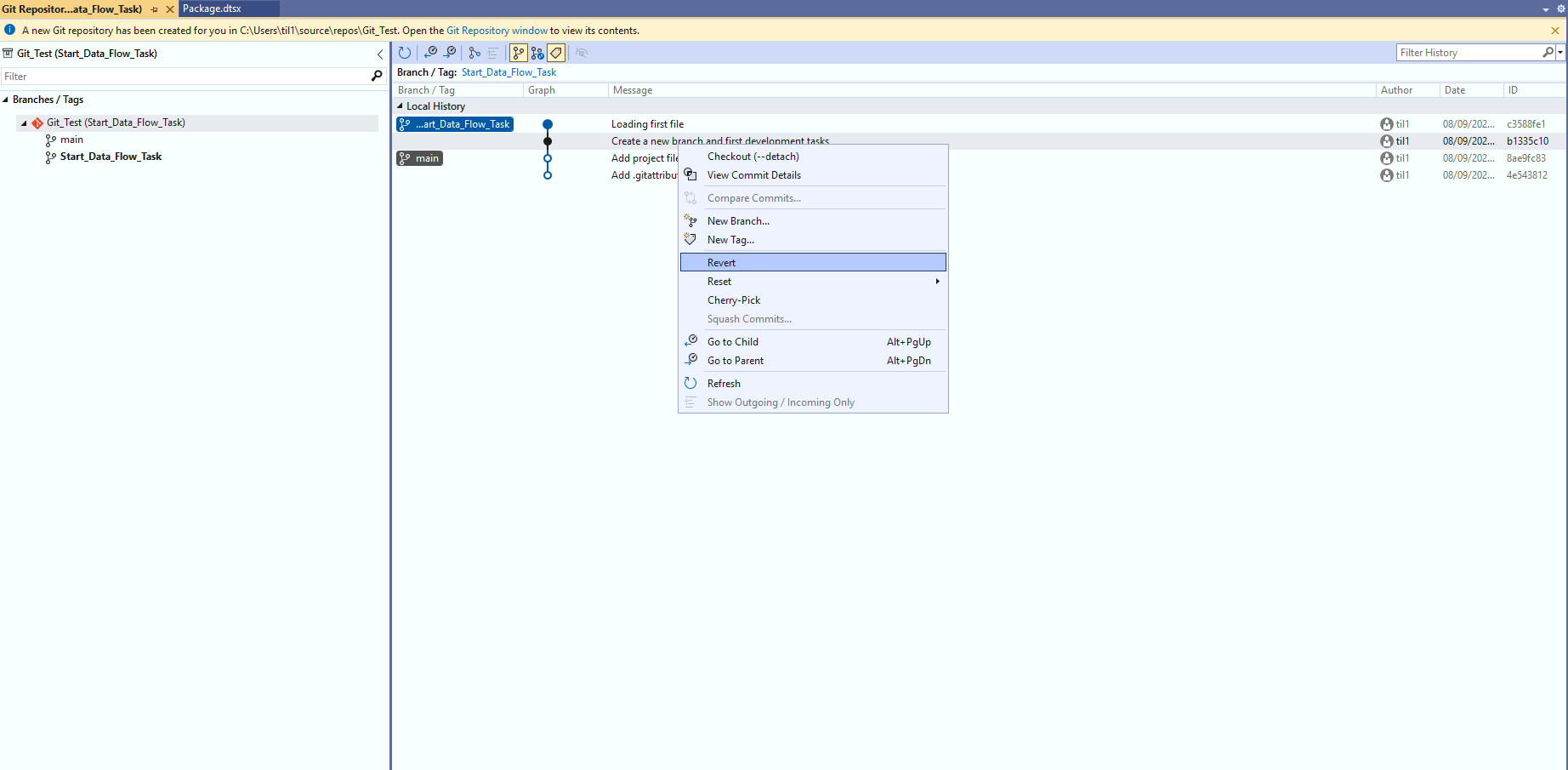Image resolution: width=1568 pixels, height=770 pixels.
Task: Activate the Git Repository tab
Action: pyautogui.click(x=71, y=9)
